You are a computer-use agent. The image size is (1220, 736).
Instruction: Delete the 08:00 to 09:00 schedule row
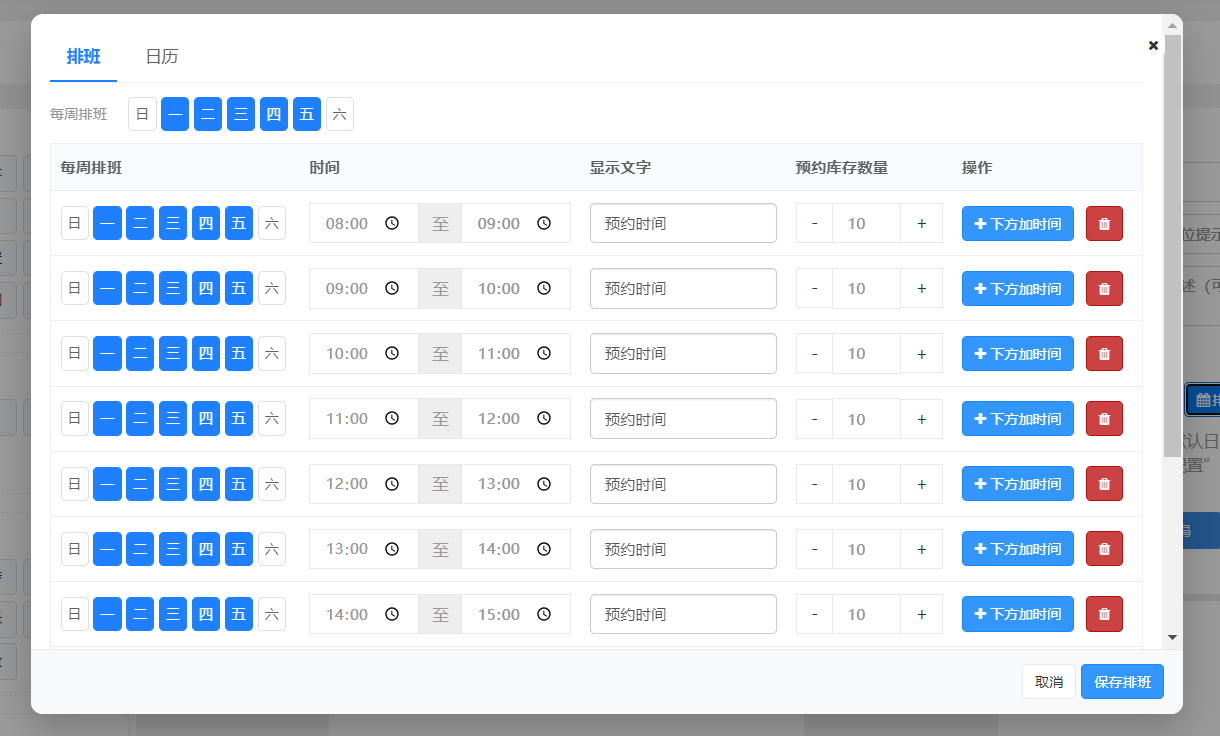coord(1104,223)
